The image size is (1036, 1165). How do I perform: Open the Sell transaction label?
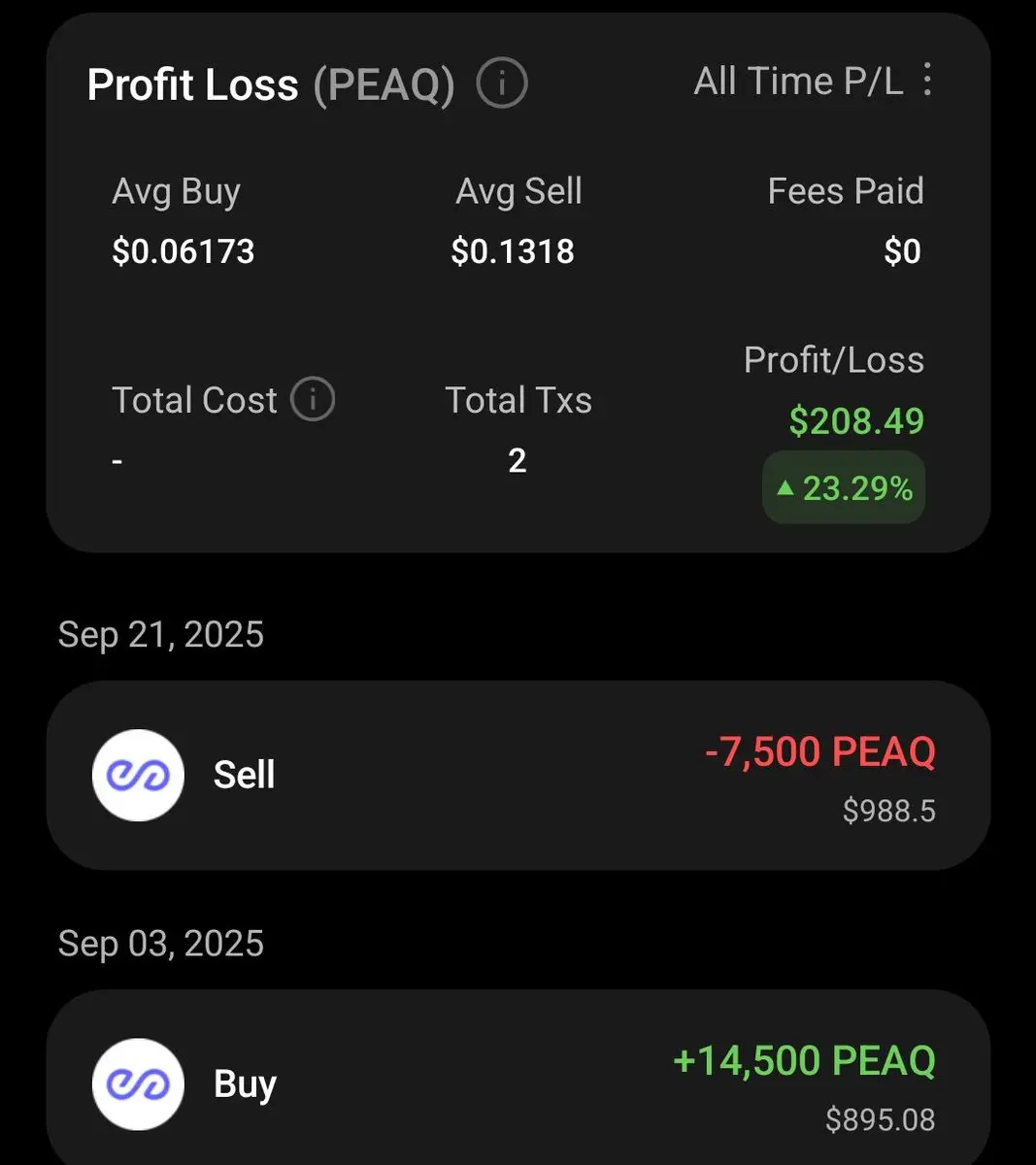click(x=244, y=775)
